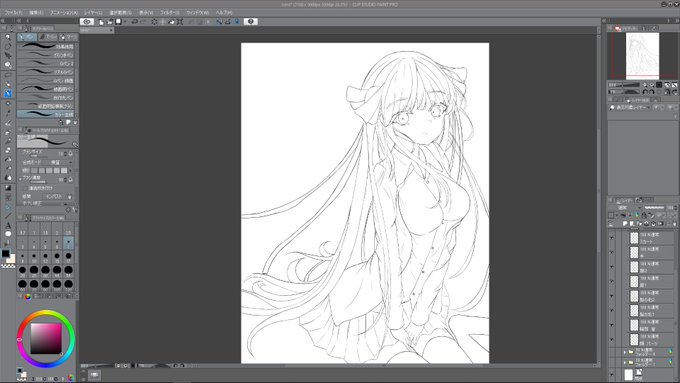
Task: Select the highlighted Ruler tool
Action: pyautogui.click(x=8, y=207)
